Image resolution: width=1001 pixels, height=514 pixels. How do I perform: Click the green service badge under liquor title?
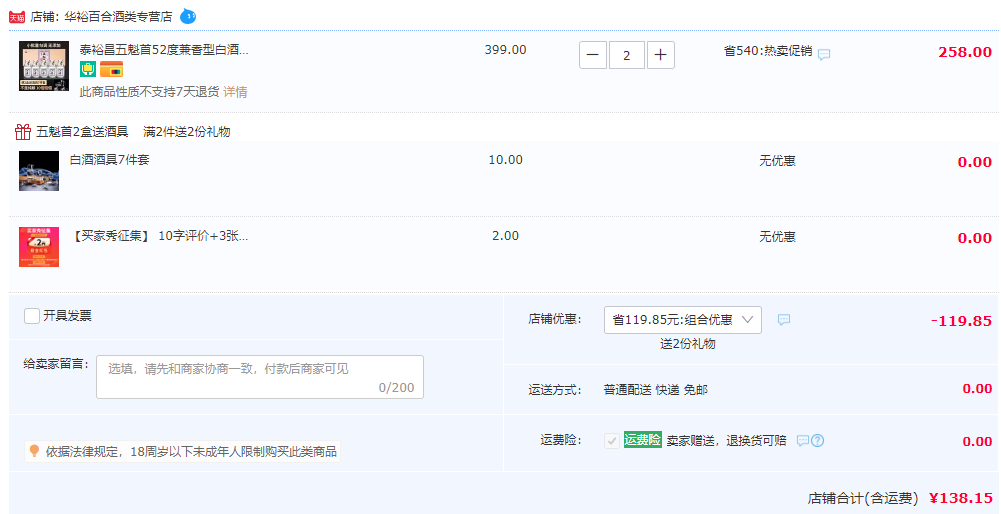point(88,69)
